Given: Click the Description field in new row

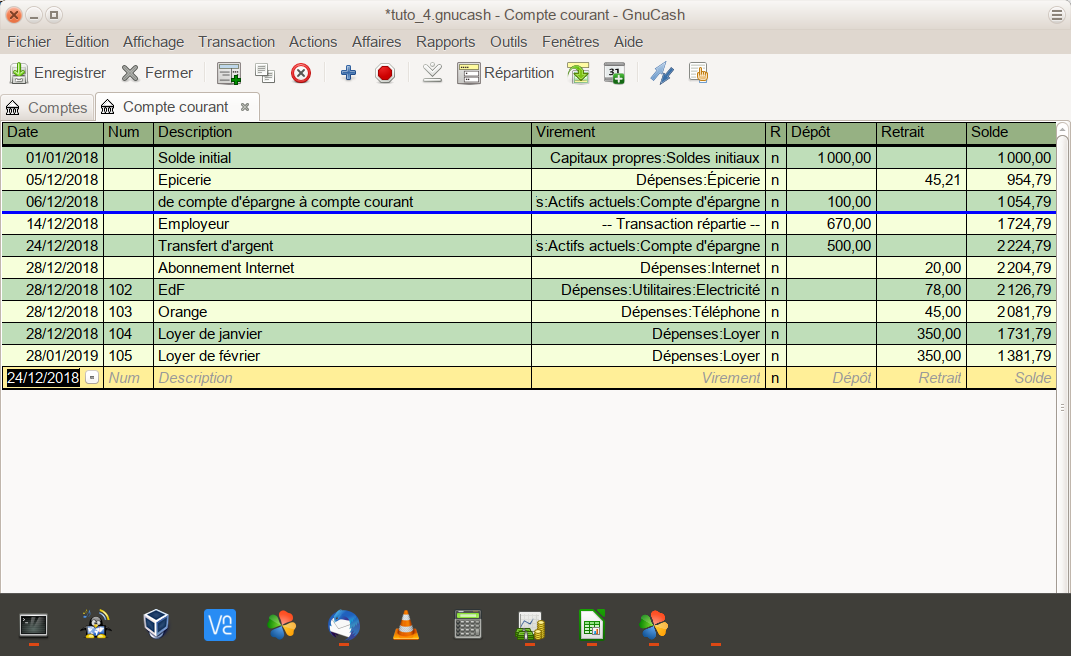Looking at the screenshot, I should tap(342, 378).
